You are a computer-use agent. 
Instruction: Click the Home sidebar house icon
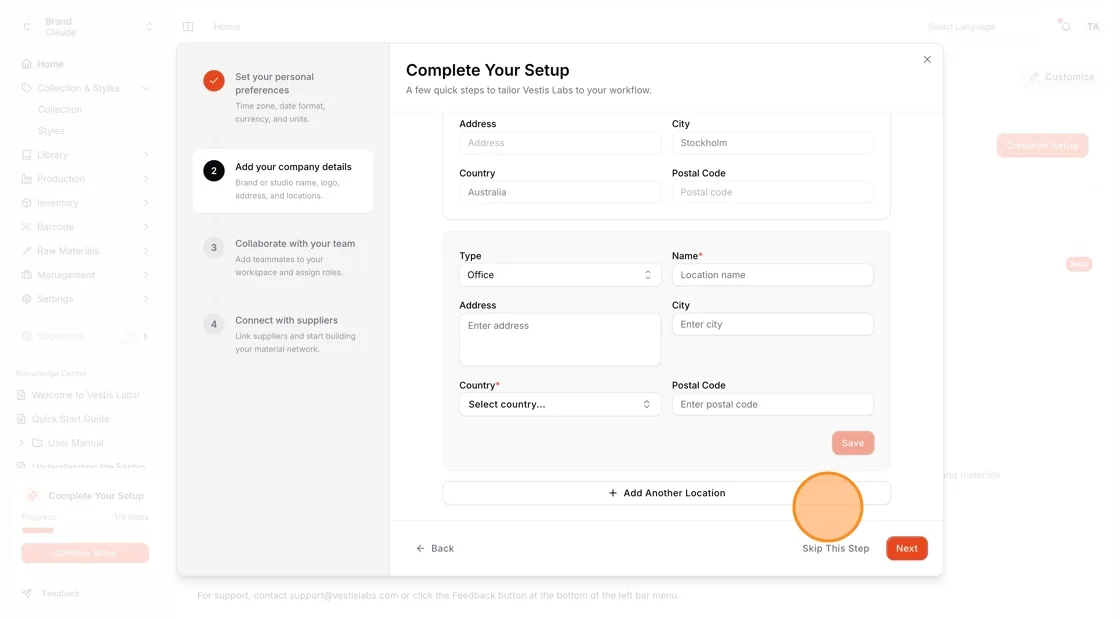coord(26,64)
